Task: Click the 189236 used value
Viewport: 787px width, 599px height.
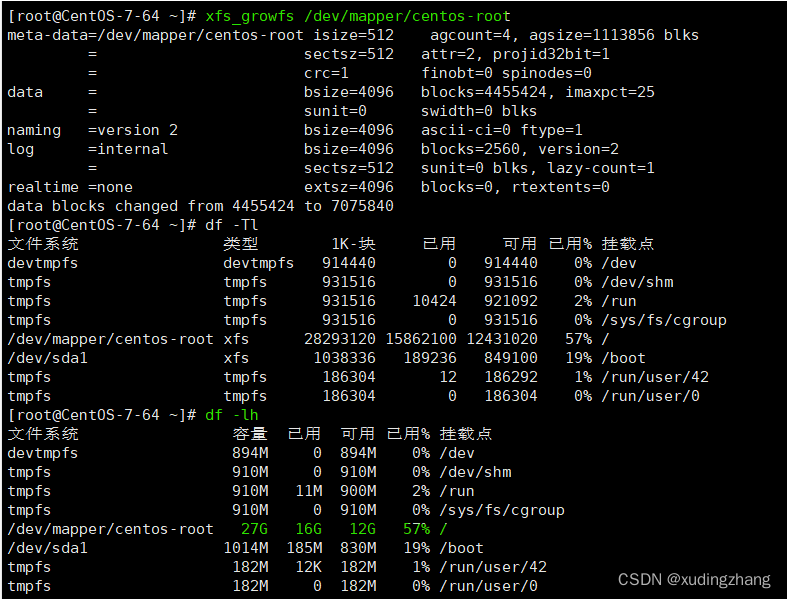Action: (x=430, y=358)
